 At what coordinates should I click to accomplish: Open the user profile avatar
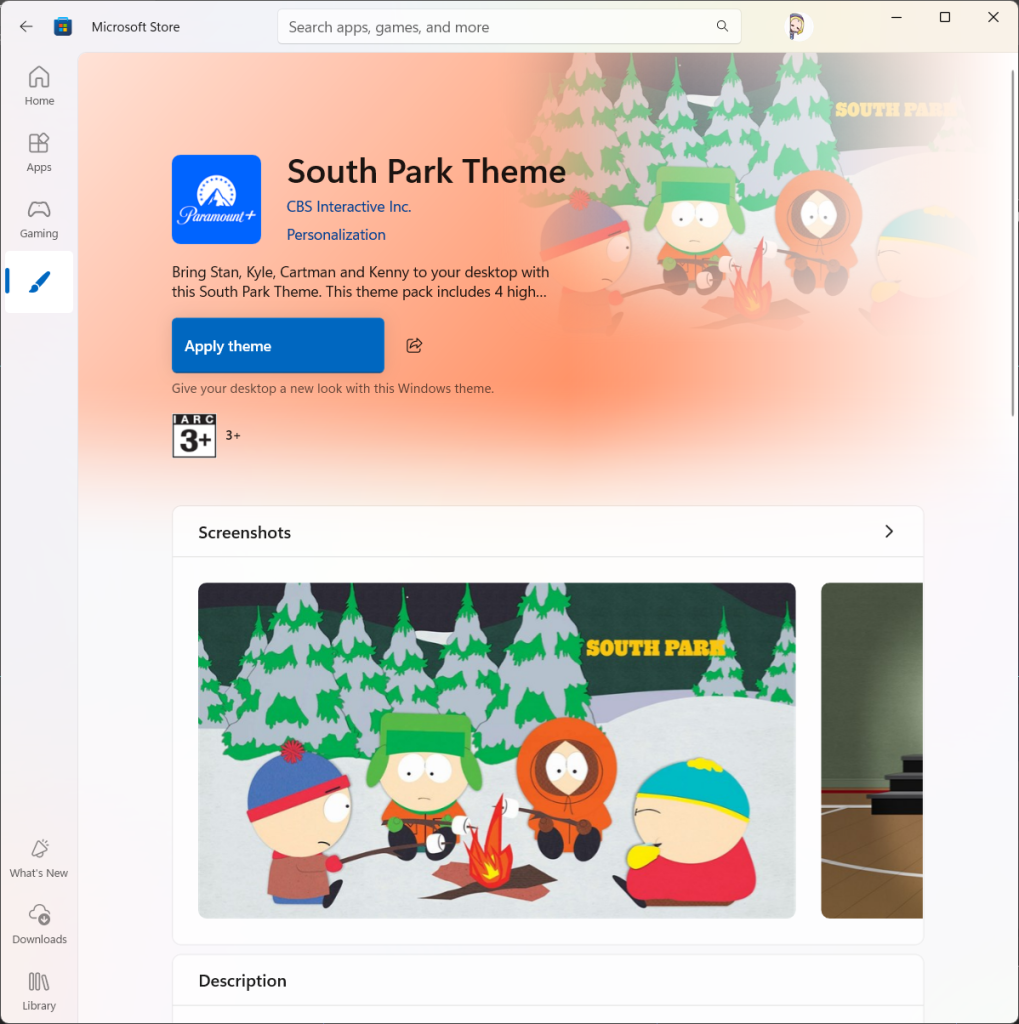(797, 27)
